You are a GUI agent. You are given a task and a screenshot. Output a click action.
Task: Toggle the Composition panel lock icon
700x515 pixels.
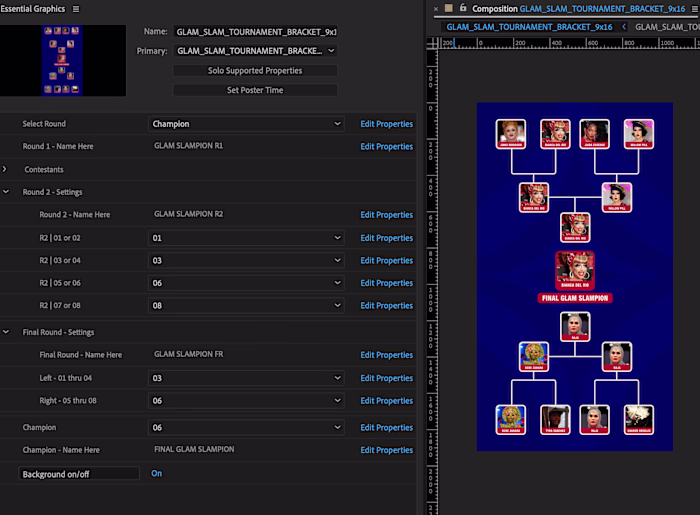pos(463,8)
